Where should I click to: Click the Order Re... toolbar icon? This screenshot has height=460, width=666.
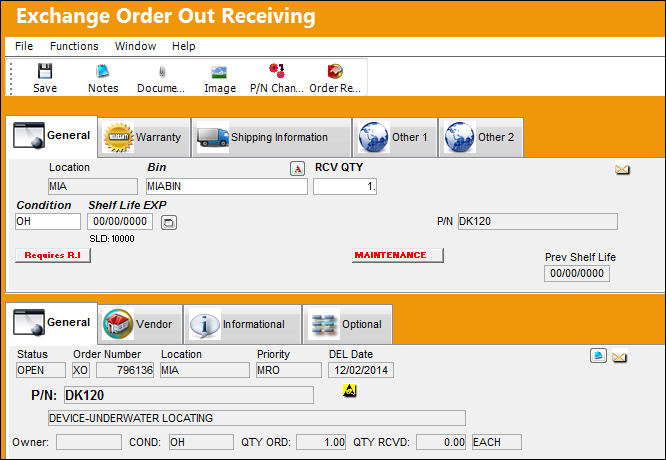point(335,71)
